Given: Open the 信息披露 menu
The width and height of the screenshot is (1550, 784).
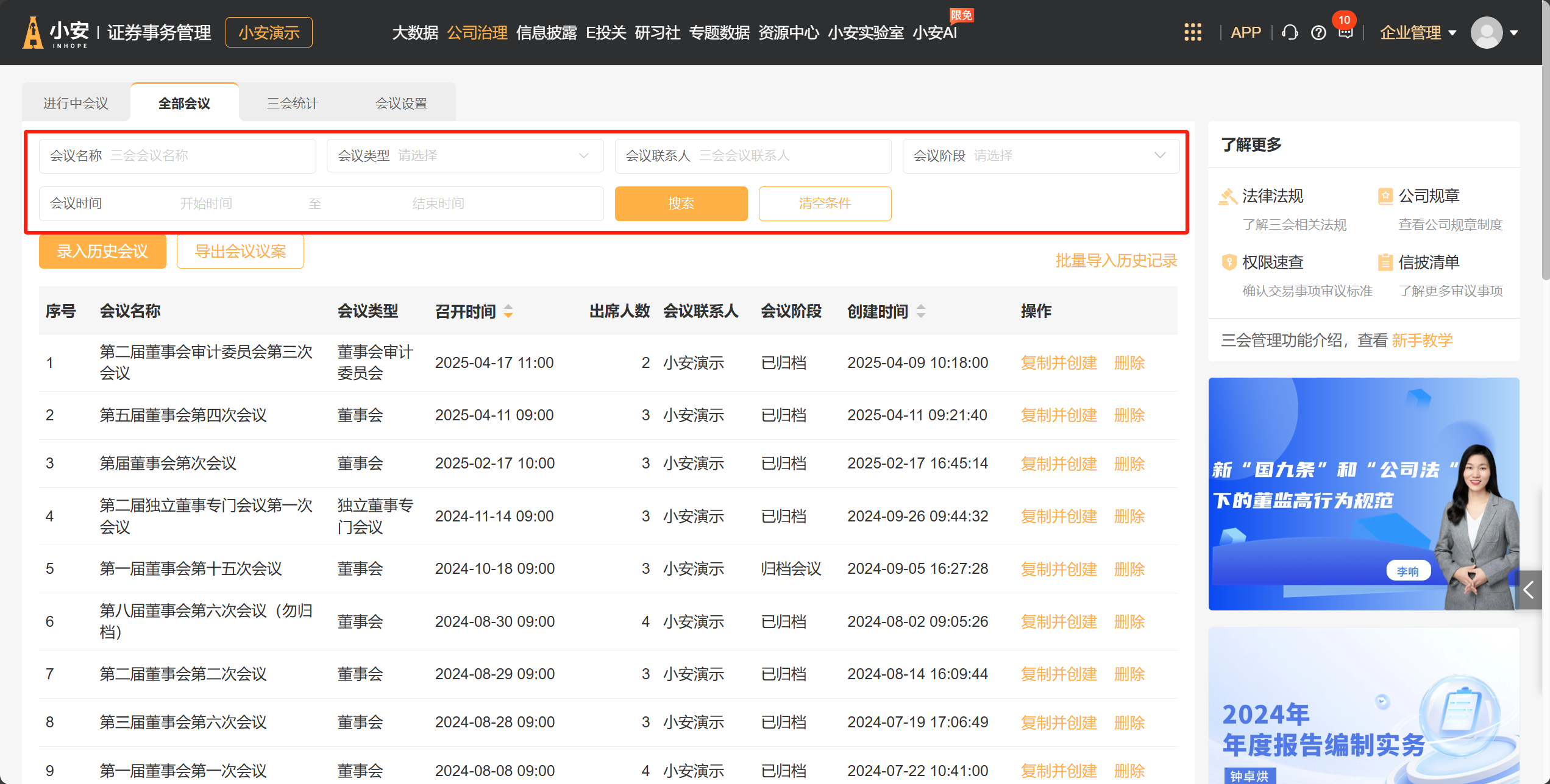Looking at the screenshot, I should tap(547, 32).
